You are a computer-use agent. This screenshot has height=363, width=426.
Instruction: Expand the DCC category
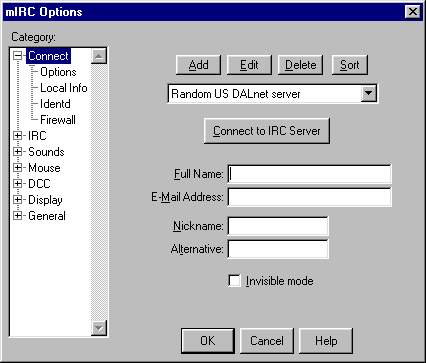click(x=18, y=184)
